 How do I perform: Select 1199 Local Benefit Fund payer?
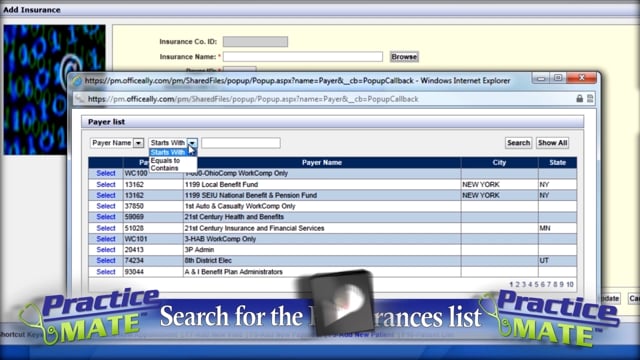tap(106, 184)
